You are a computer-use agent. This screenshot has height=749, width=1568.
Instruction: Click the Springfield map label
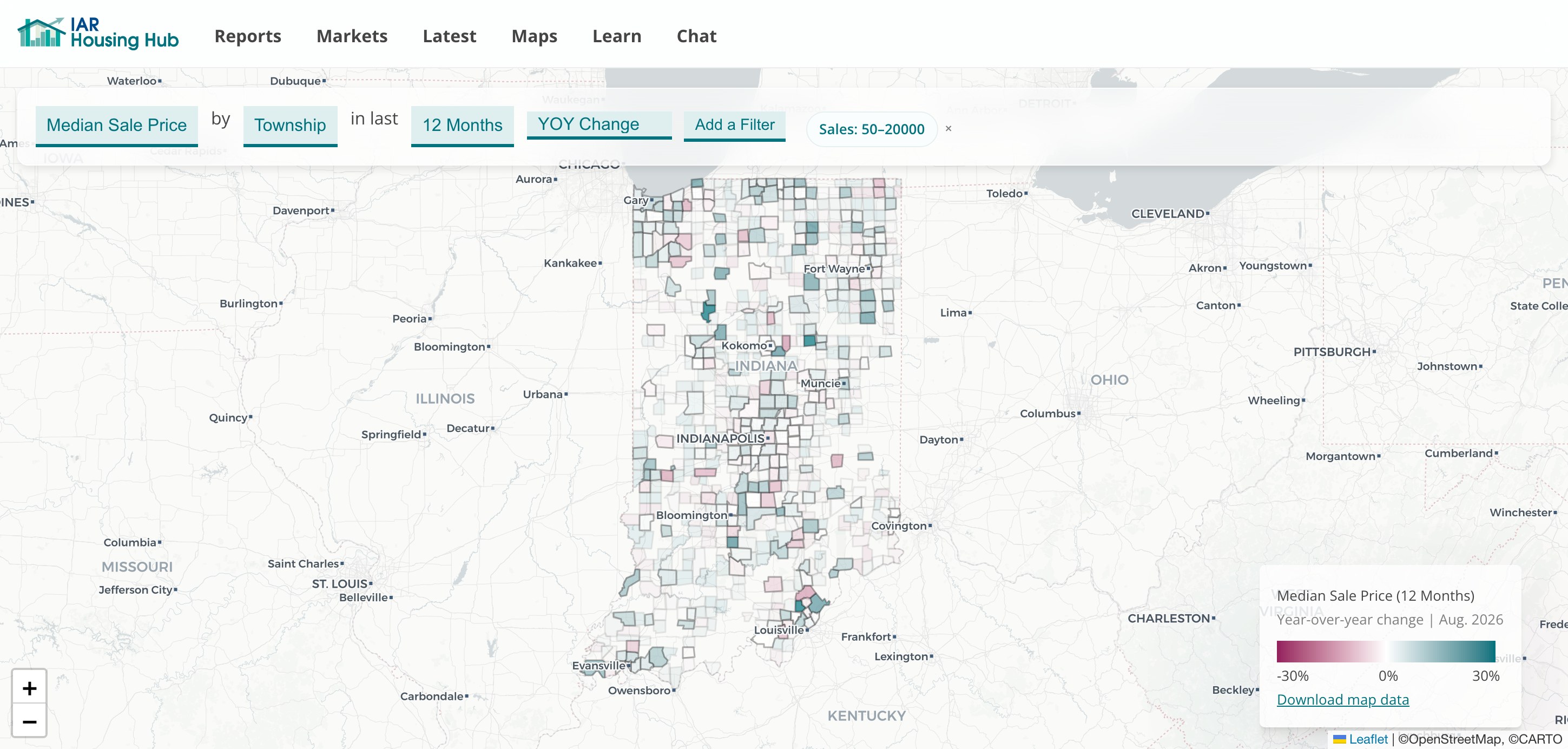(391, 435)
